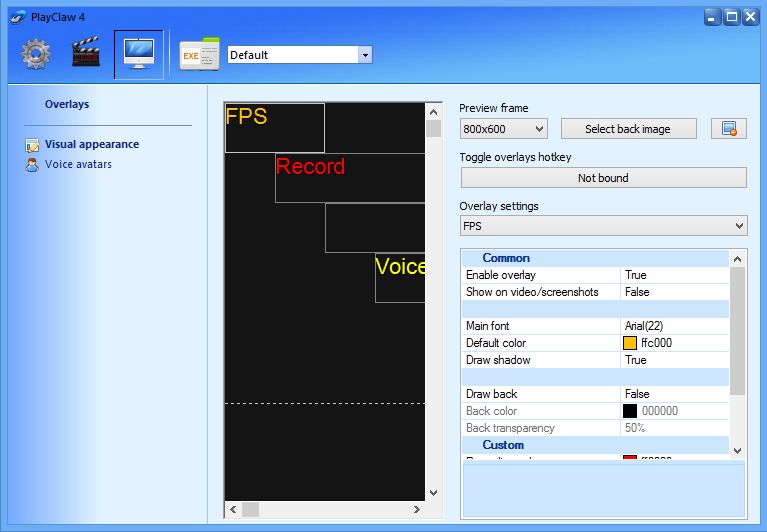This screenshot has width=767, height=532.
Task: Click the Voice avatars person icon
Action: (x=33, y=165)
